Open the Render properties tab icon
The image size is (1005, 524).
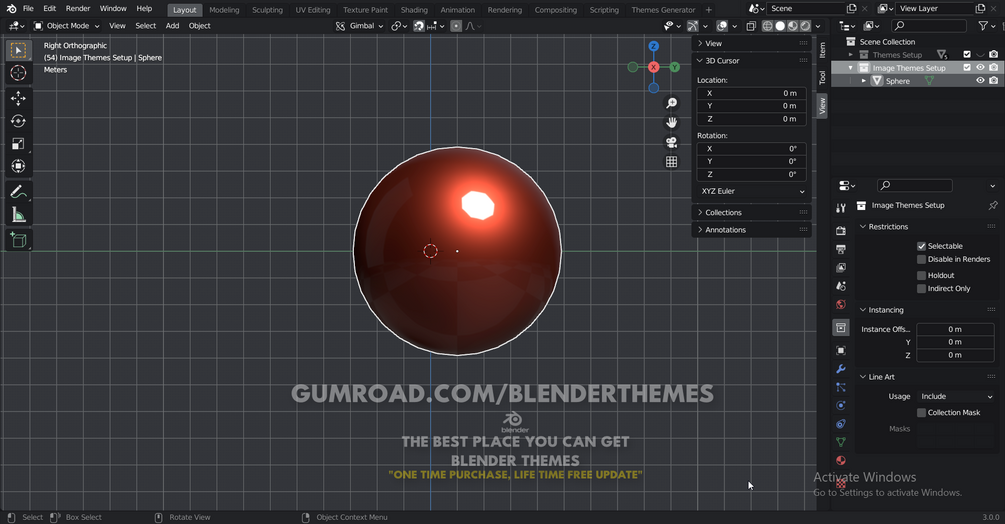(841, 231)
